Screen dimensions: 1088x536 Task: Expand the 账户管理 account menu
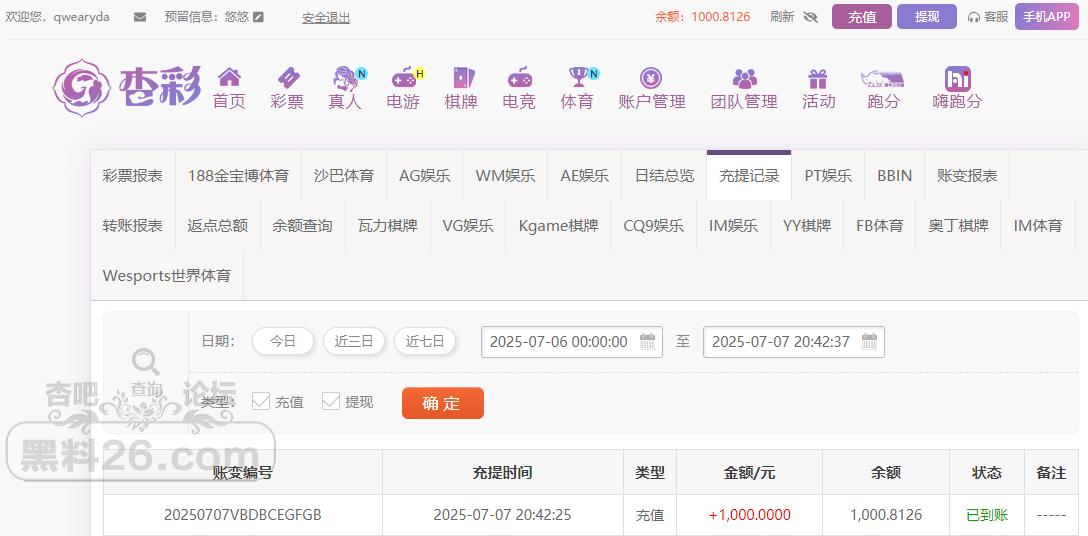click(x=651, y=88)
